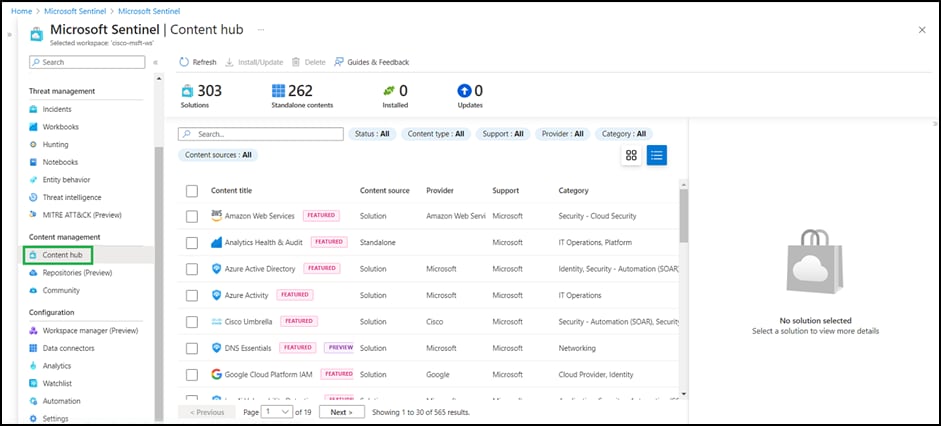Viewport: 941px width, 426px height.
Task: Select all rows with the header checkbox
Action: pos(192,191)
